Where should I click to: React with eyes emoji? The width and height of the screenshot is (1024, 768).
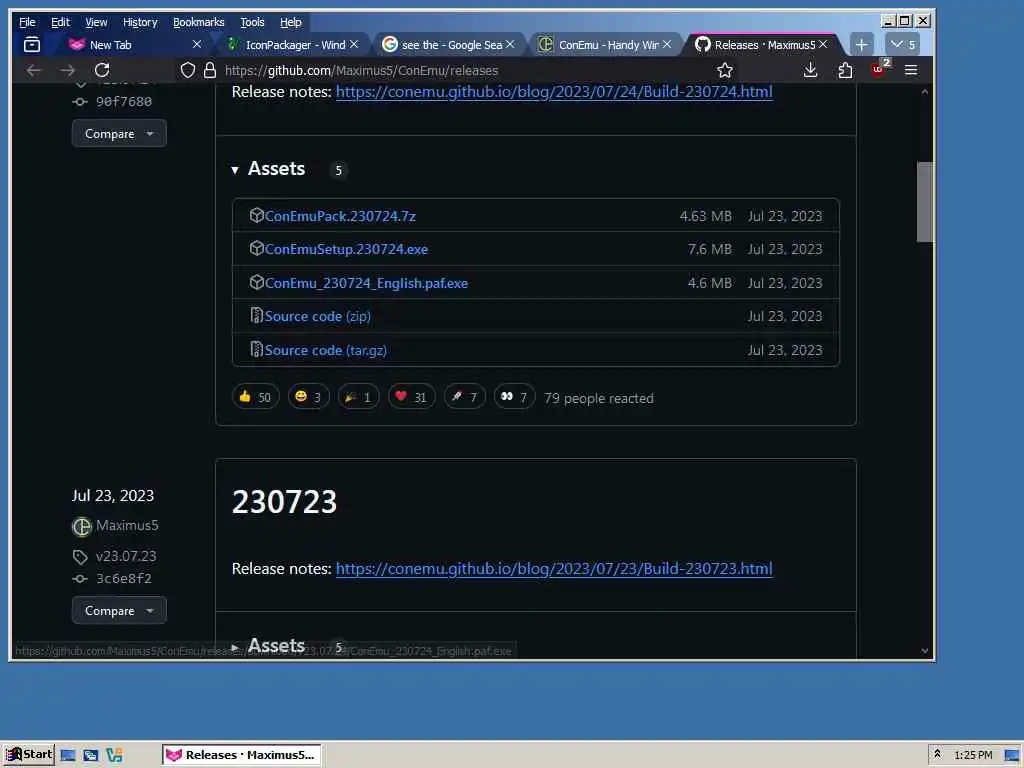click(514, 396)
